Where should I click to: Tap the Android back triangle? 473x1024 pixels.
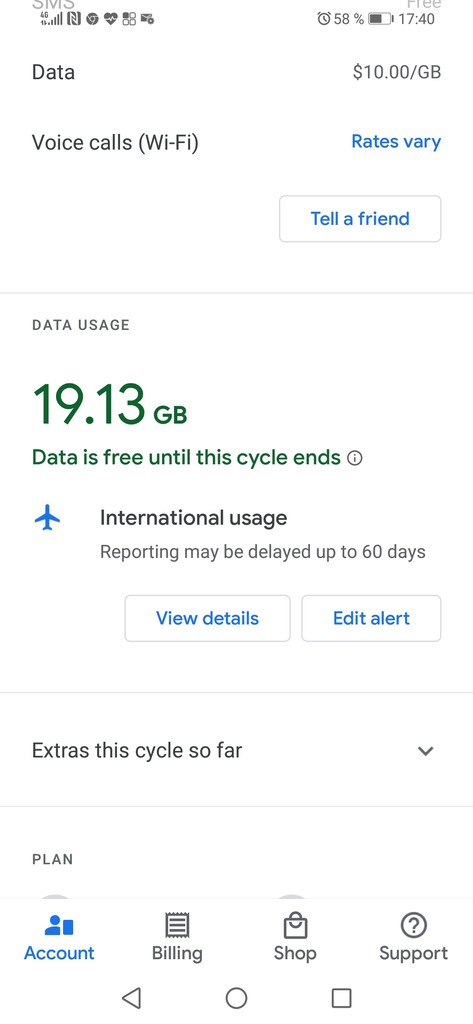[131, 997]
